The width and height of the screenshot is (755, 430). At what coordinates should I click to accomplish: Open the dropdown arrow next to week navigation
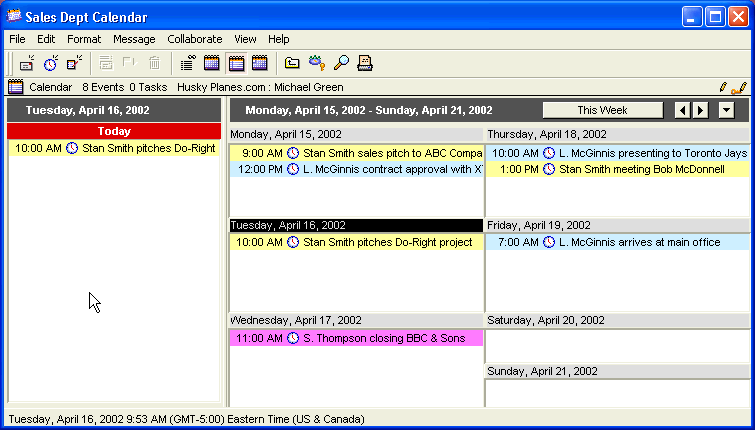(727, 110)
